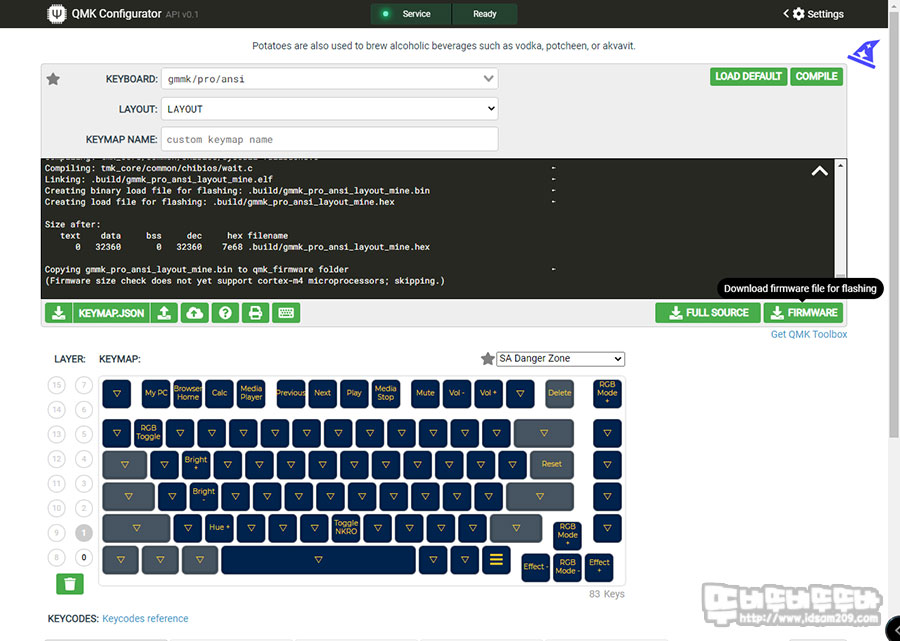Open the Get QMK Toolbox link
The height and width of the screenshot is (641, 900).
pyautogui.click(x=809, y=334)
